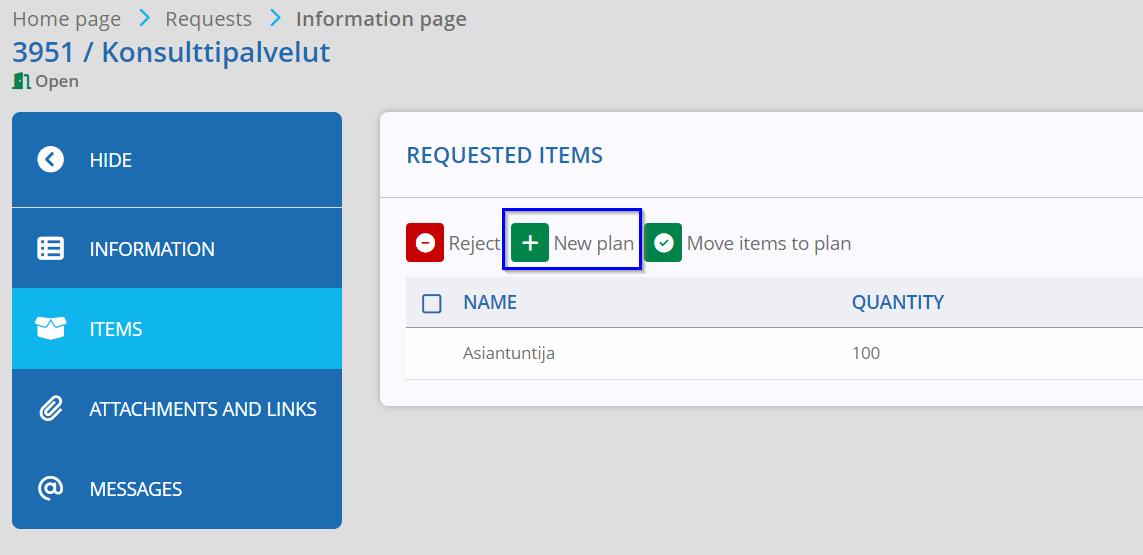Sort by the QUANTITY column header
The height and width of the screenshot is (555, 1143).
click(897, 302)
